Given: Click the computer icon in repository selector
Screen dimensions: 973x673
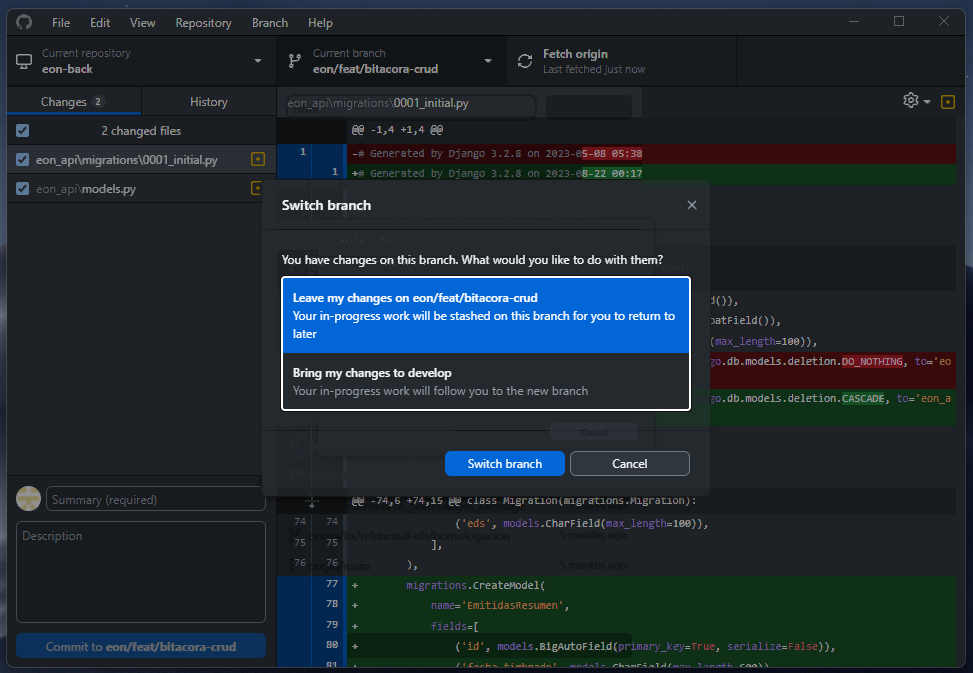Looking at the screenshot, I should pos(24,61).
